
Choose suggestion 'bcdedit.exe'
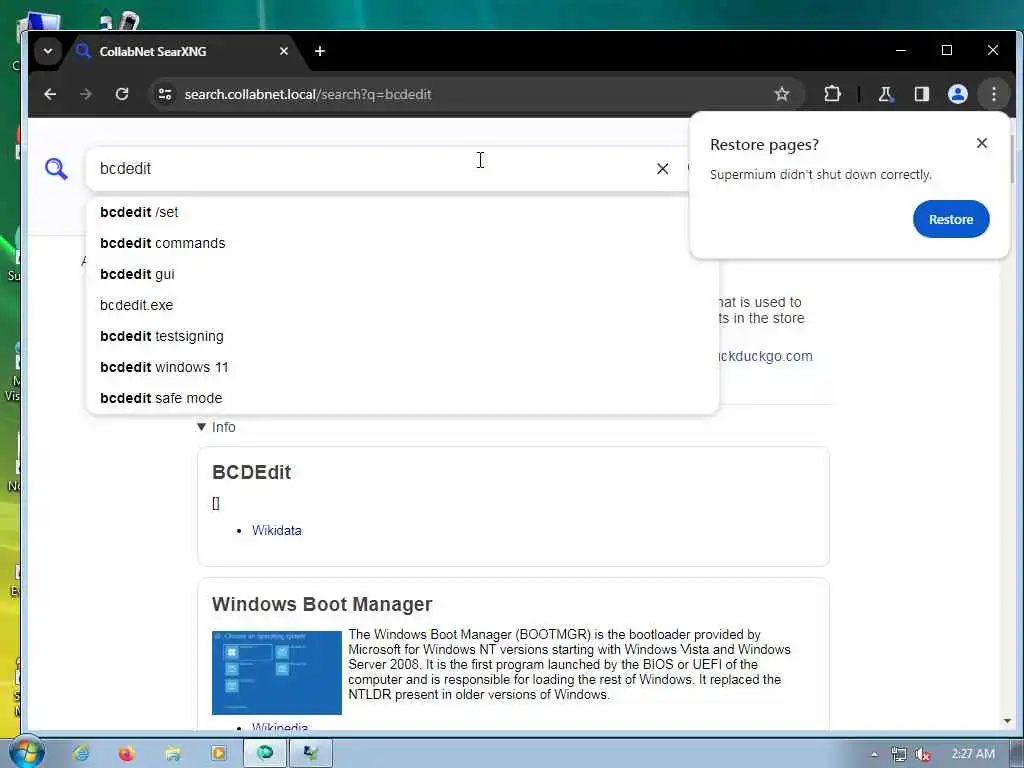tap(402, 305)
